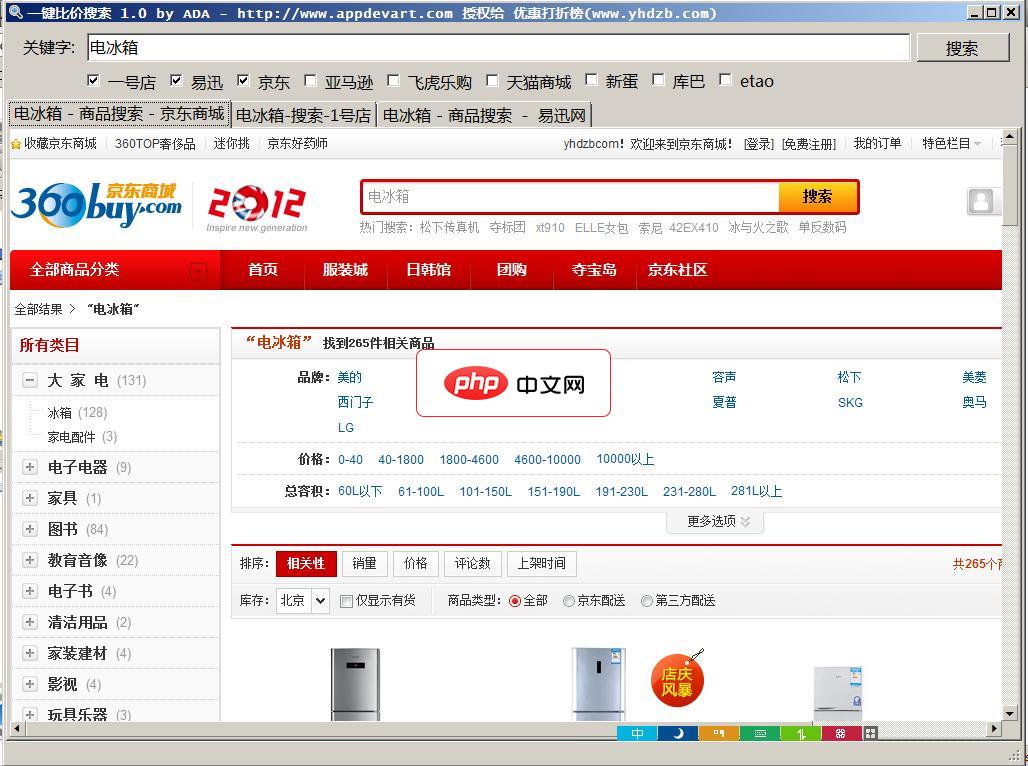
Task: Enable the 库巴 checkbox
Action: (658, 80)
